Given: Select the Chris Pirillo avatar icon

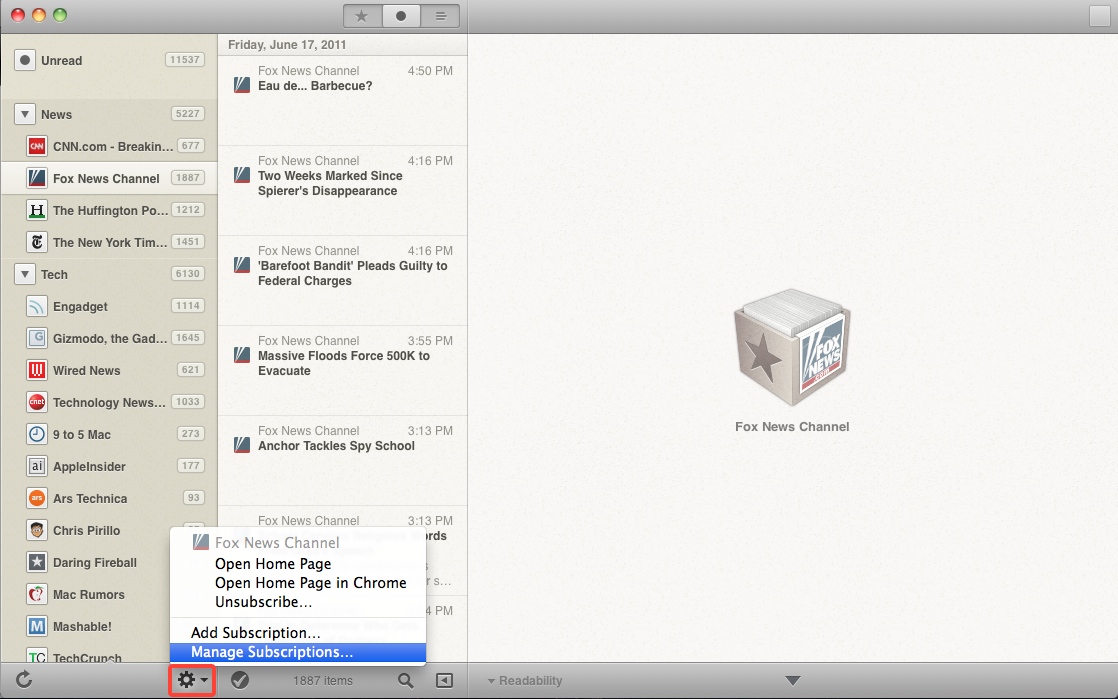Looking at the screenshot, I should [x=36, y=530].
